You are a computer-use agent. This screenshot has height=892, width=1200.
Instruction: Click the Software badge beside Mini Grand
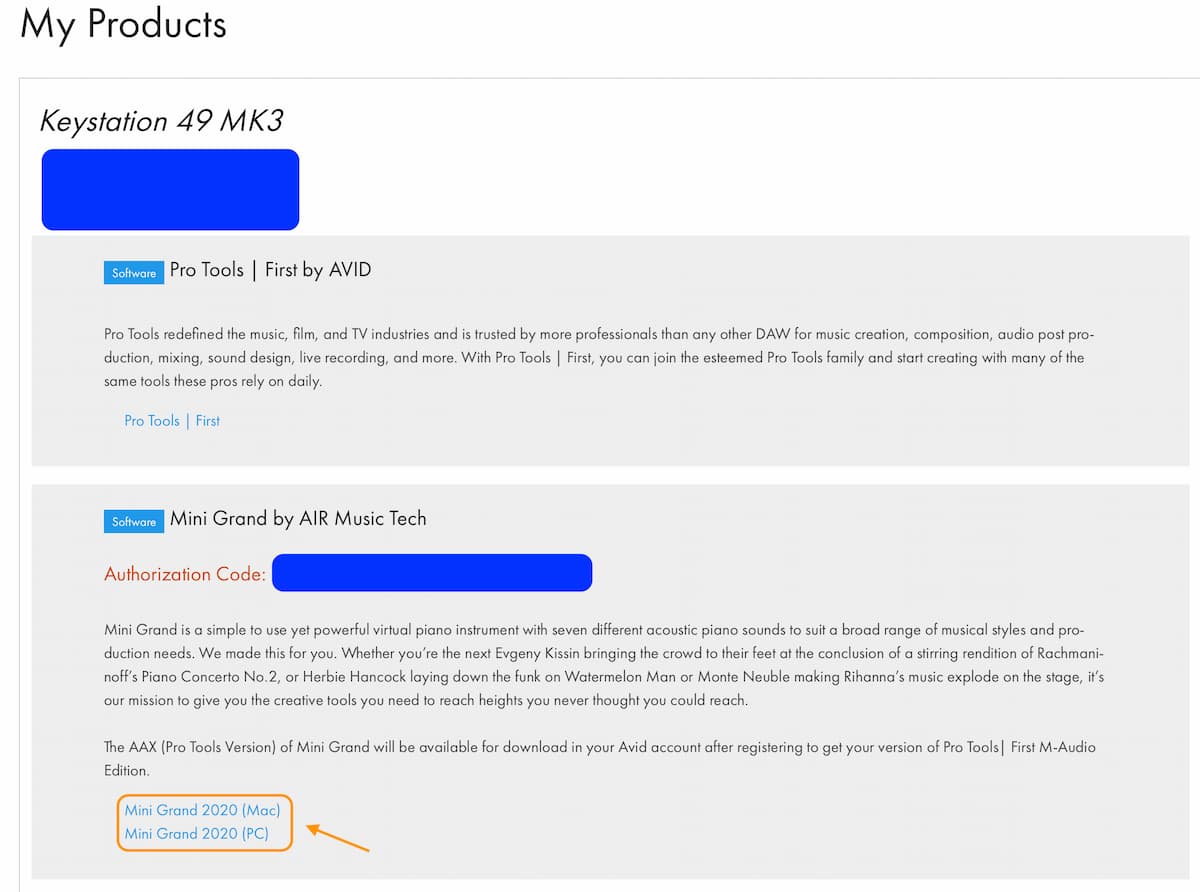click(x=133, y=521)
